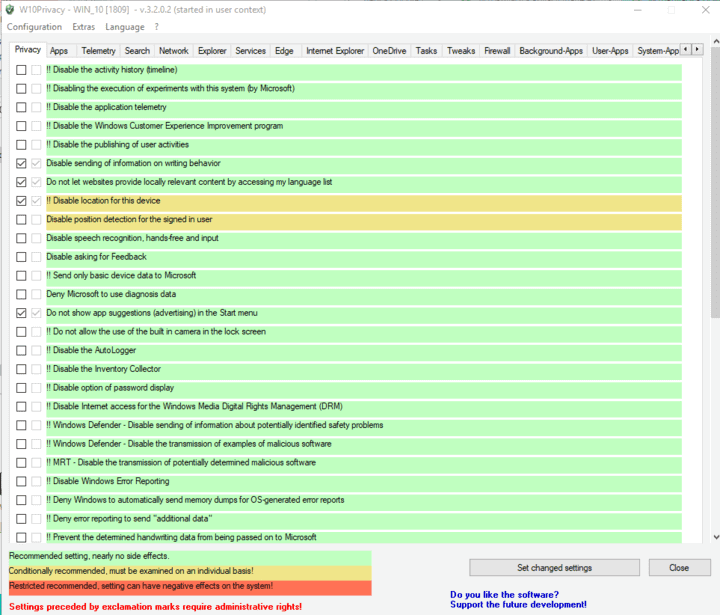Switch to the Edge tab
The width and height of the screenshot is (720, 615).
click(x=284, y=51)
